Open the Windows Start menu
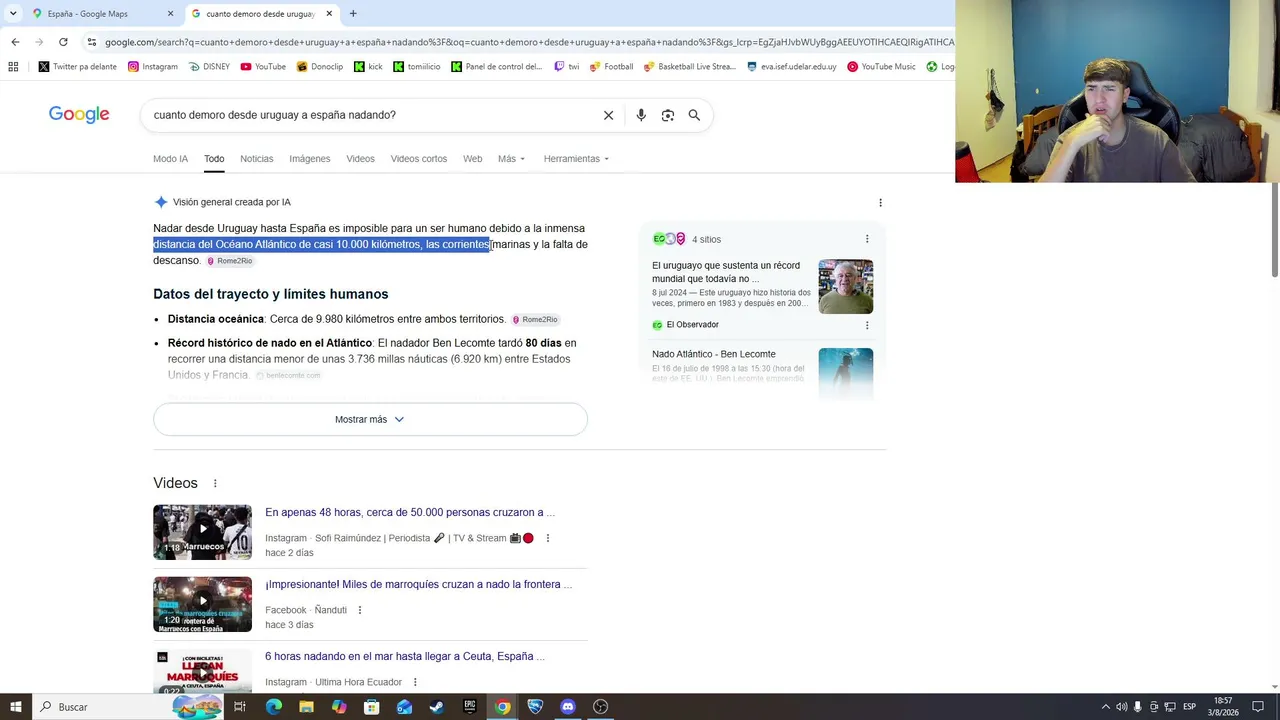 [17, 707]
